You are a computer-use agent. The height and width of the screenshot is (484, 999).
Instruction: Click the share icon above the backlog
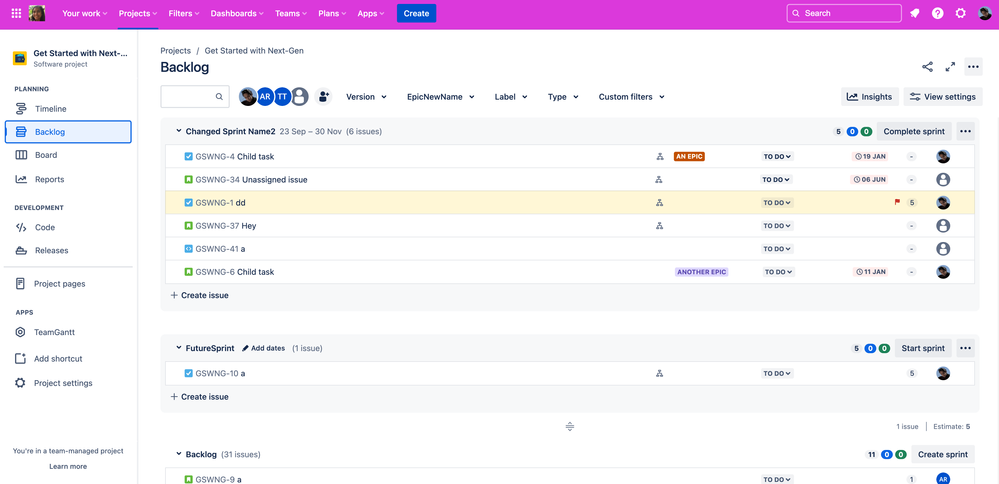[x=927, y=67]
